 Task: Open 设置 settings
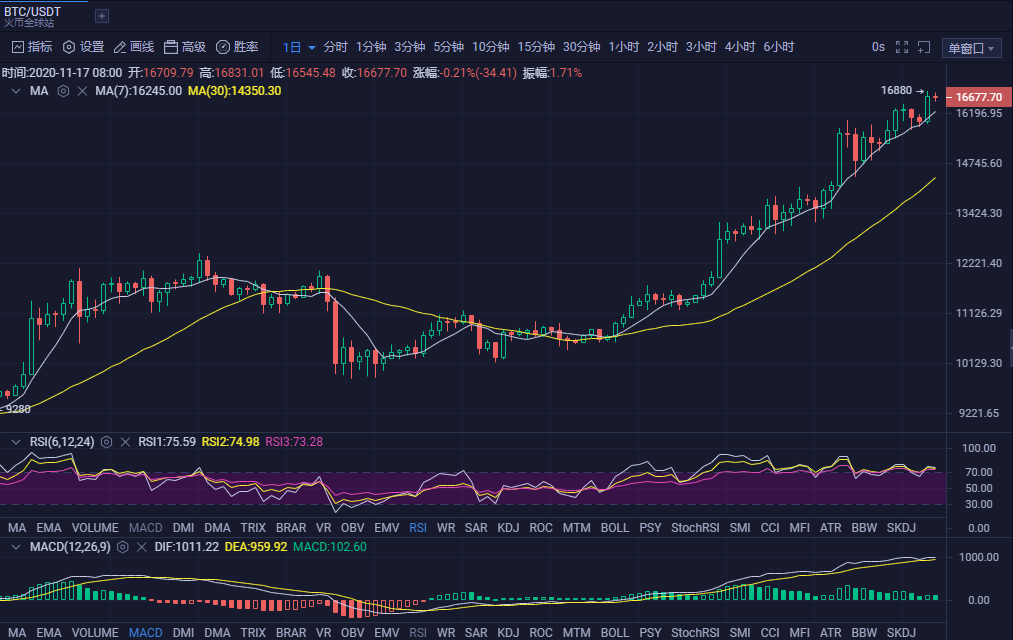83,46
